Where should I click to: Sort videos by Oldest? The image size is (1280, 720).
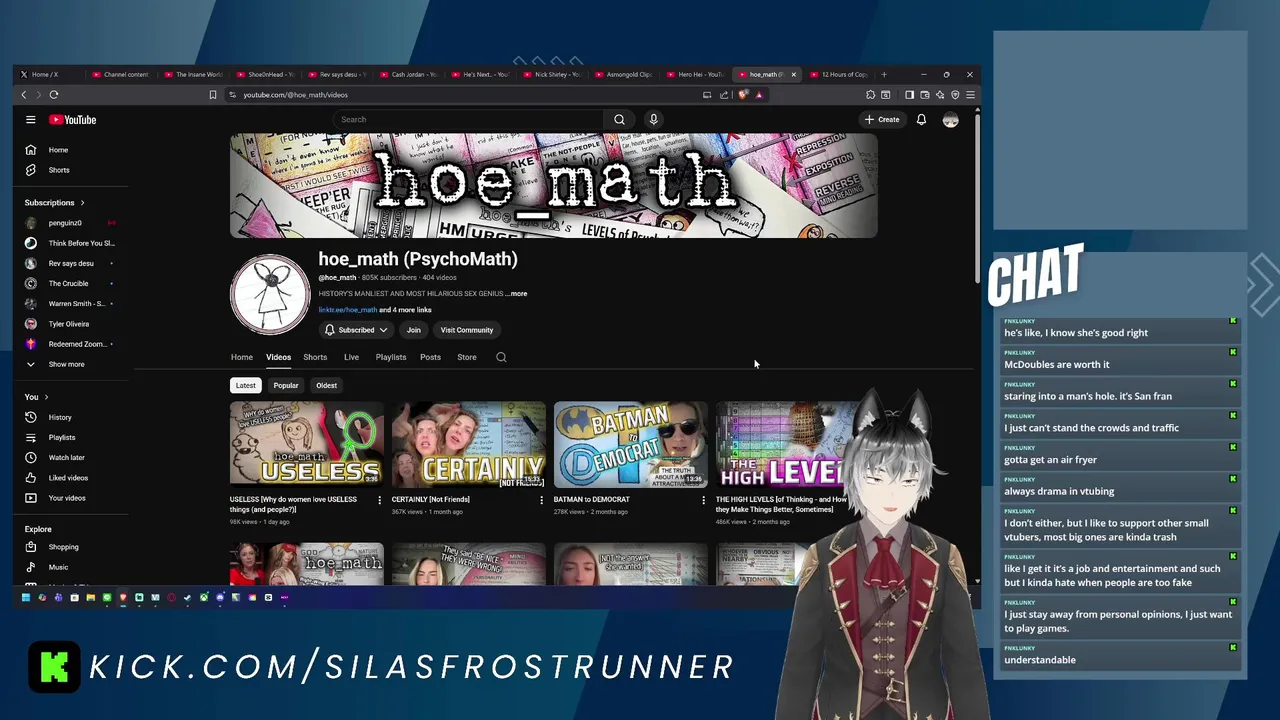326,385
